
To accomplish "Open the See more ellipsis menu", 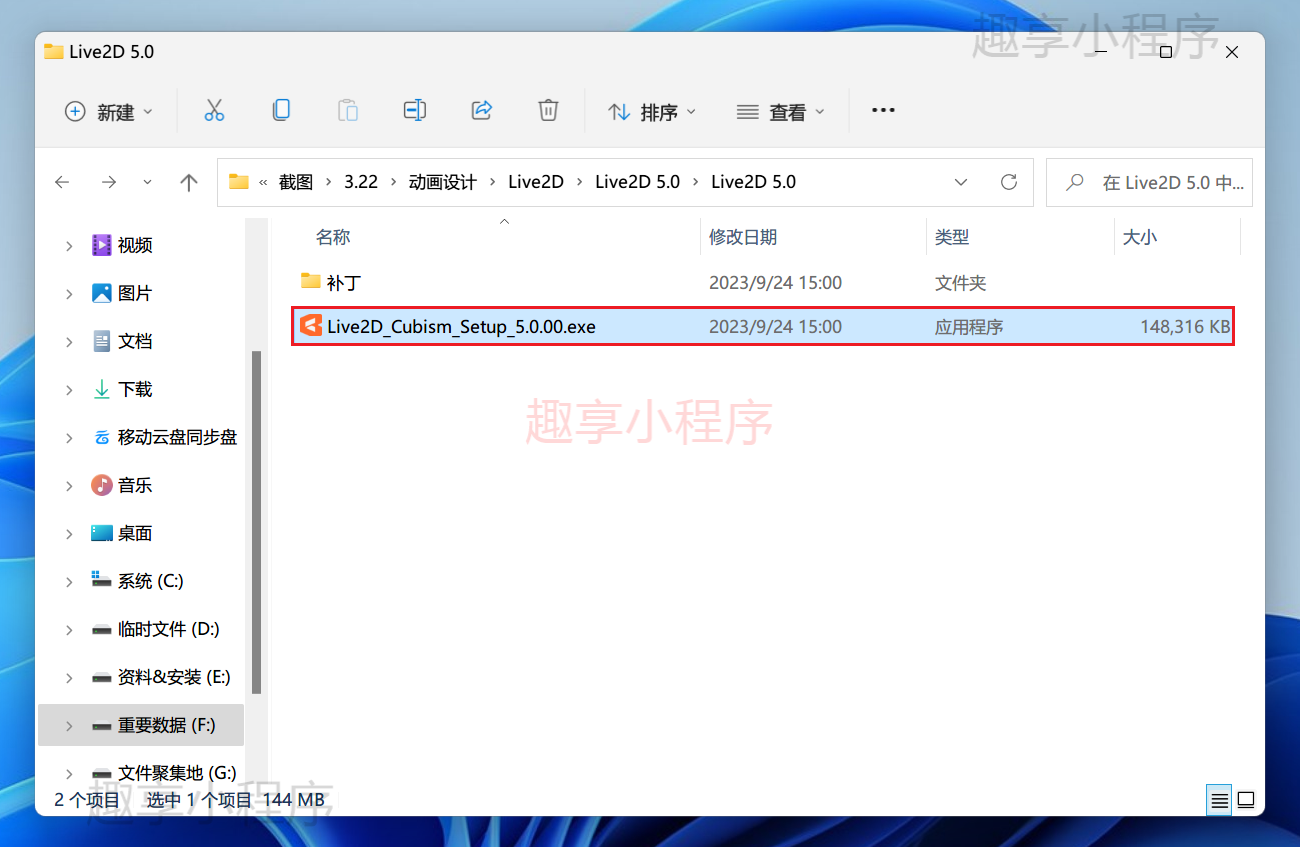I will 883,111.
